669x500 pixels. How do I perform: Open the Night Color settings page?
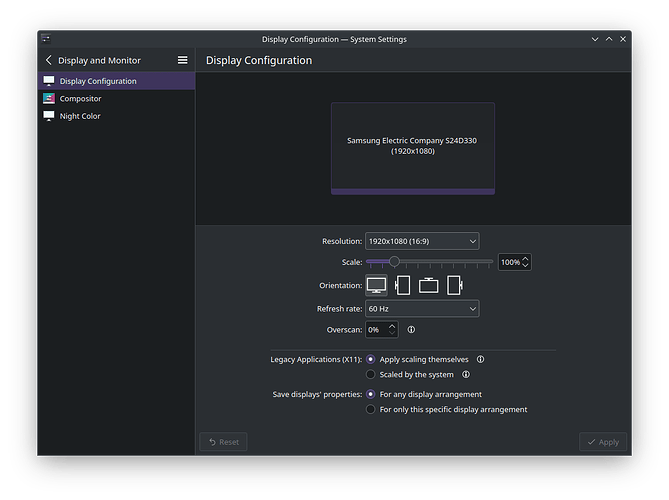(80, 116)
